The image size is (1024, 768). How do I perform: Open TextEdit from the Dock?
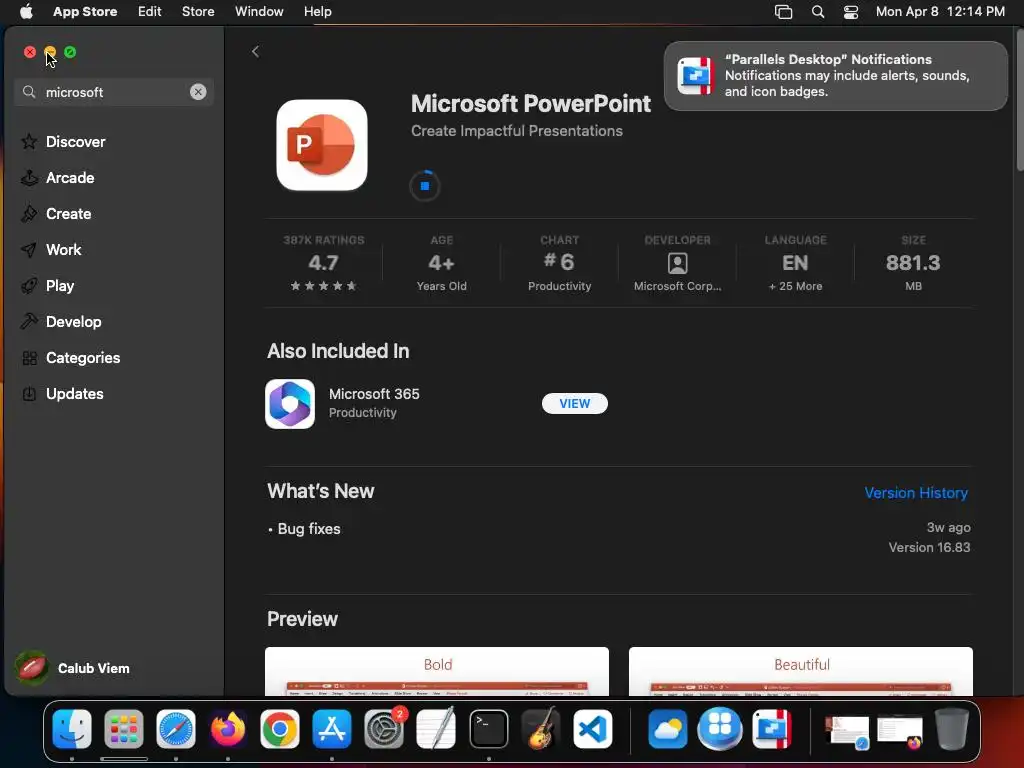pyautogui.click(x=436, y=729)
